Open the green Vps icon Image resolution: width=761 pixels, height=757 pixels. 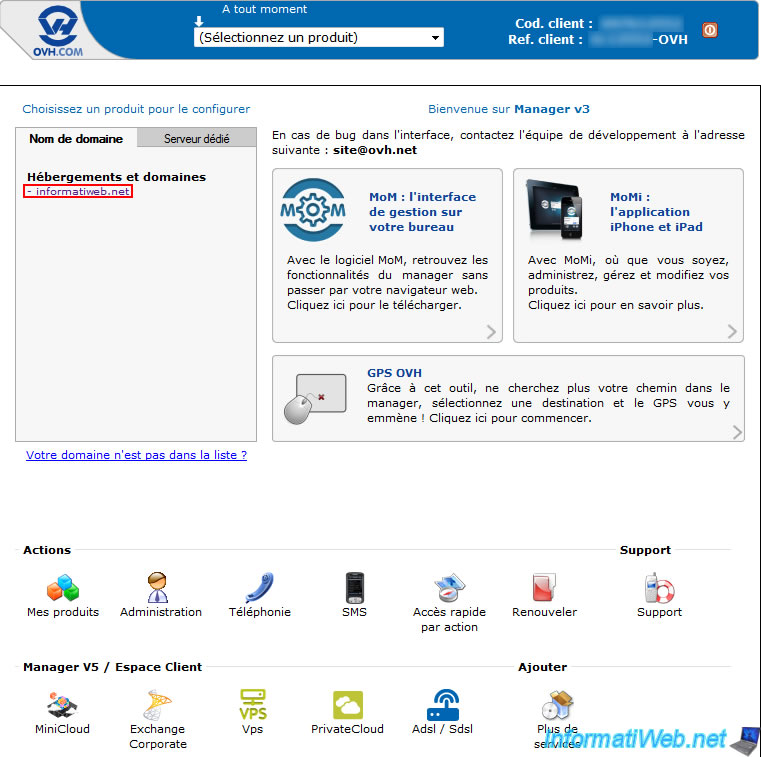[x=253, y=704]
